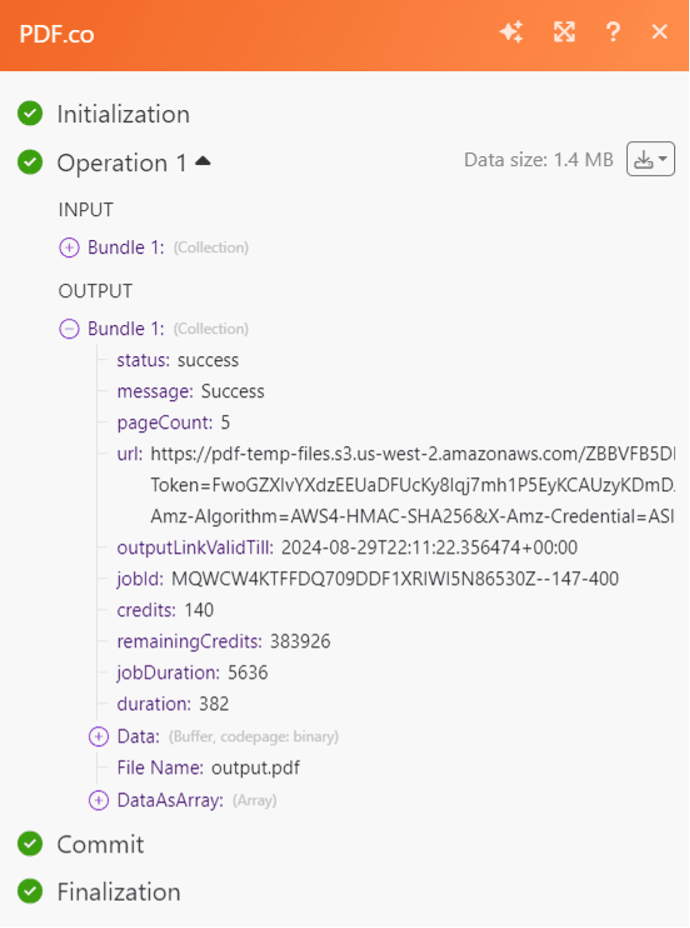Open fullscreen view via the expand icon
Image resolution: width=690 pixels, height=928 pixels.
564,32
